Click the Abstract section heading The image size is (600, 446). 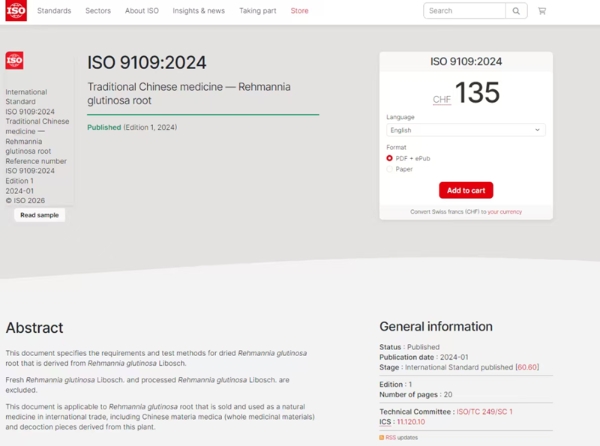click(x=34, y=328)
